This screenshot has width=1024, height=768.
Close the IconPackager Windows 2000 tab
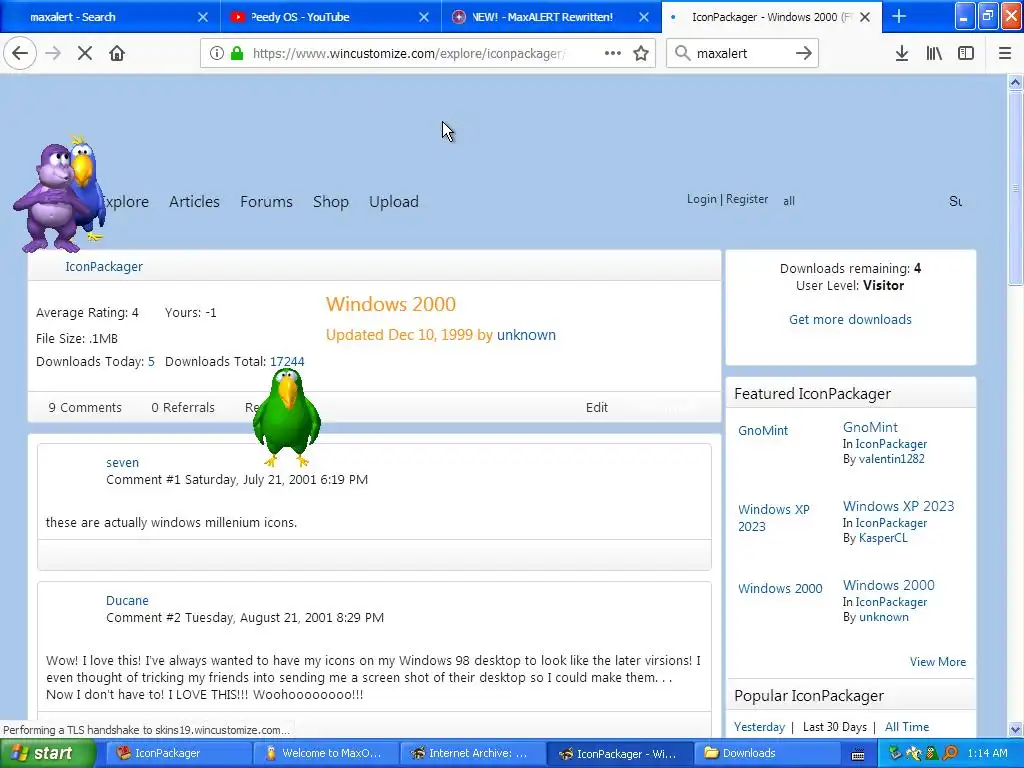(865, 17)
